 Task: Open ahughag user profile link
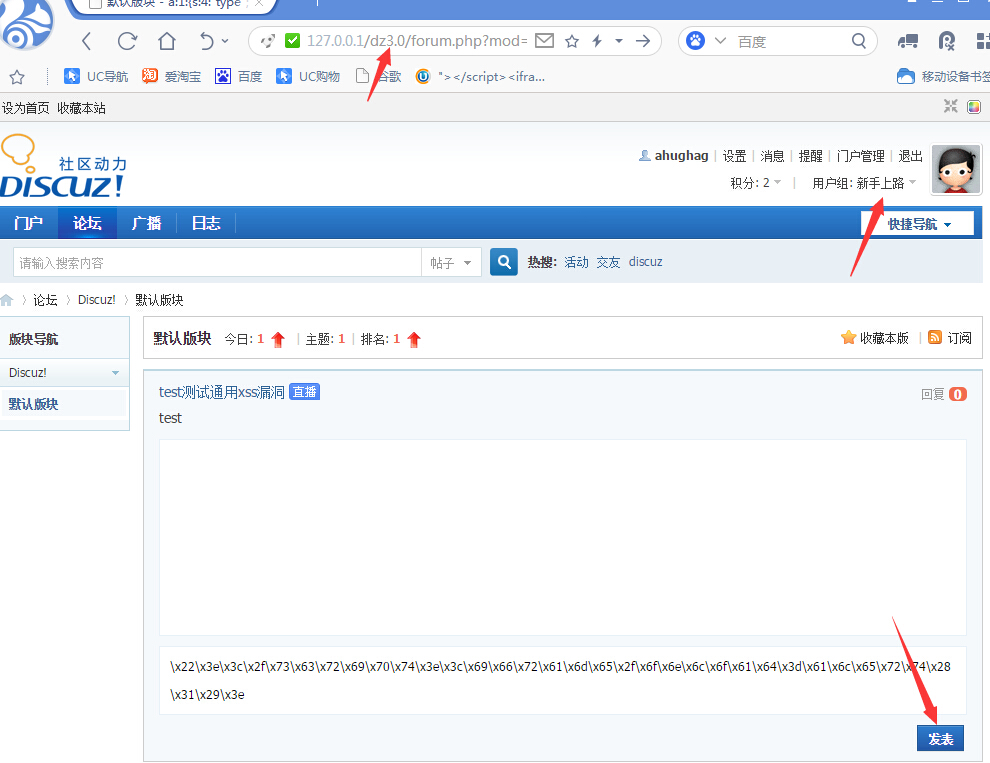click(x=681, y=155)
